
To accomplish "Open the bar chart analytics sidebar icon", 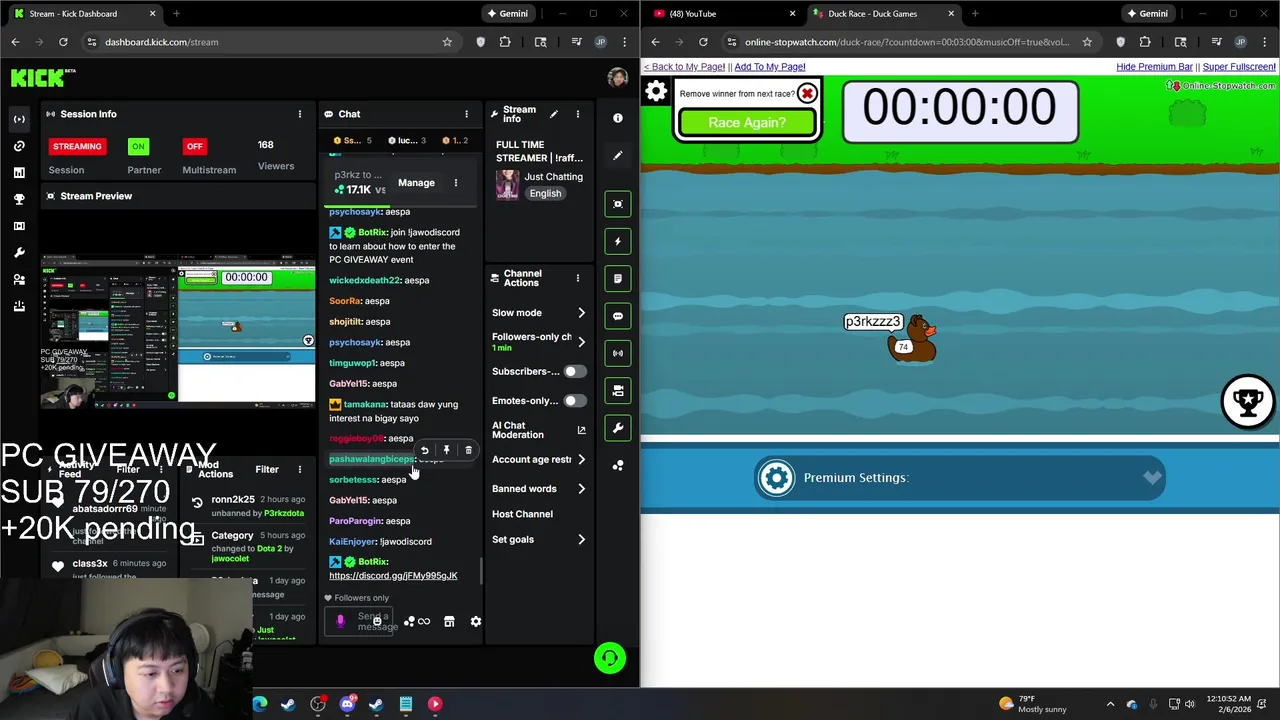I will tap(19, 173).
